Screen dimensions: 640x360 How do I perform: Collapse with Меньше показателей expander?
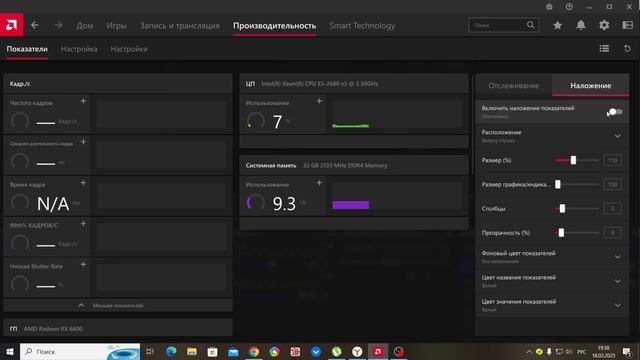118,305
